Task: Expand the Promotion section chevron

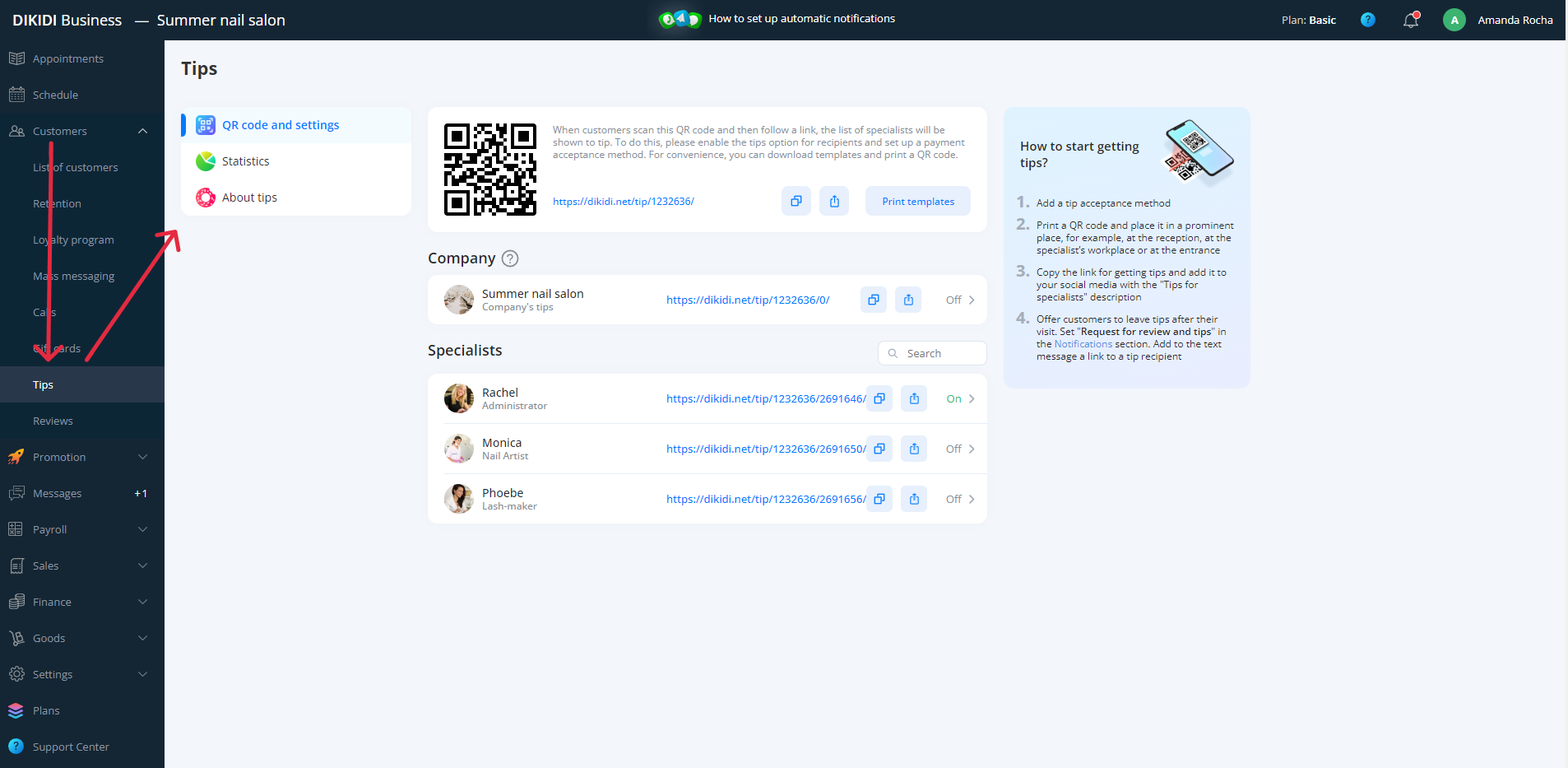Action: pos(142,457)
